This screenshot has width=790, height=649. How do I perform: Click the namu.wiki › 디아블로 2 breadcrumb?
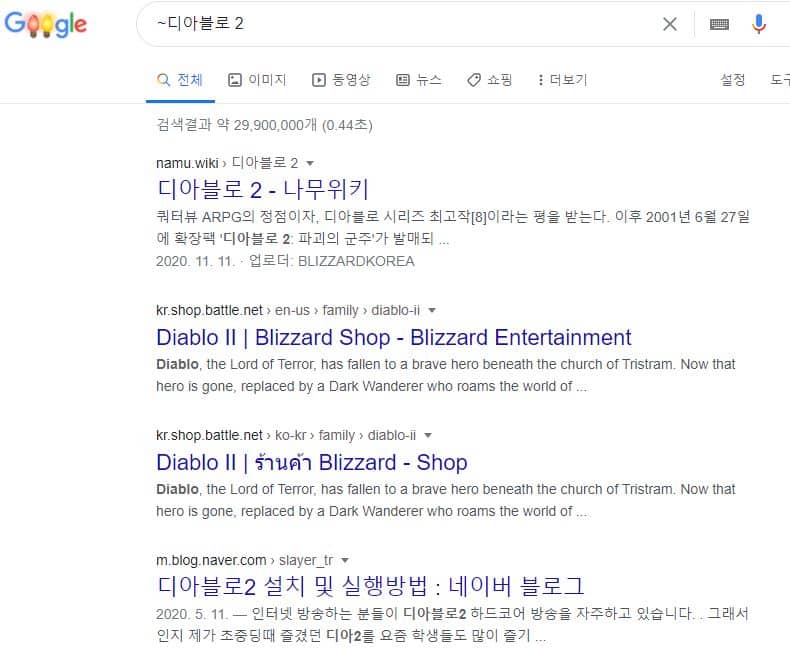pyautogui.click(x=227, y=163)
